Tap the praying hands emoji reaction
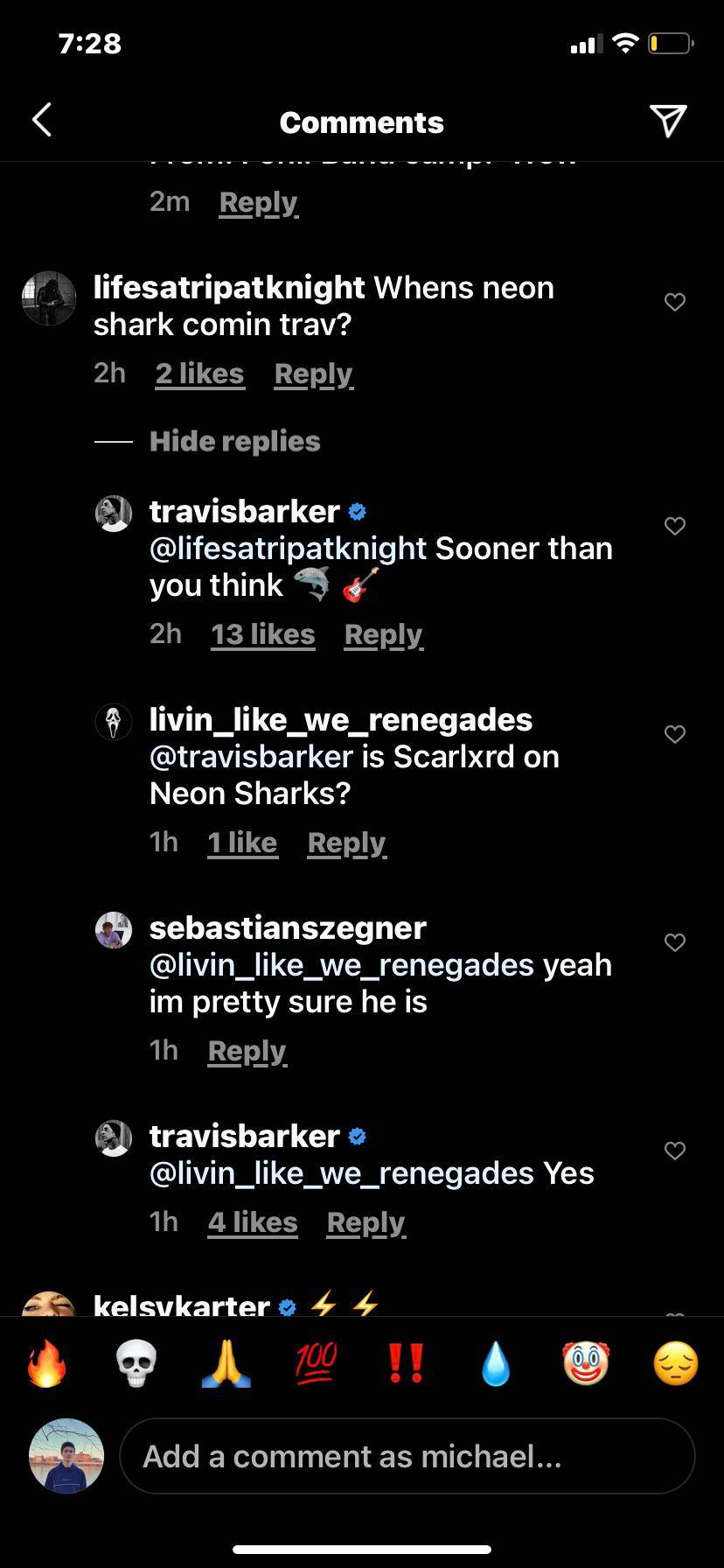The width and height of the screenshot is (724, 1568). click(226, 1363)
